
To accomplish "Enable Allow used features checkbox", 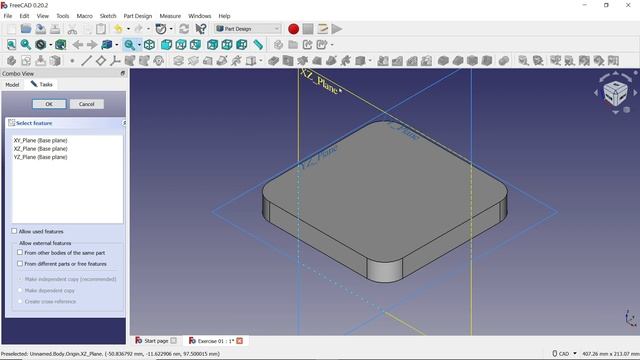I will click(x=14, y=231).
